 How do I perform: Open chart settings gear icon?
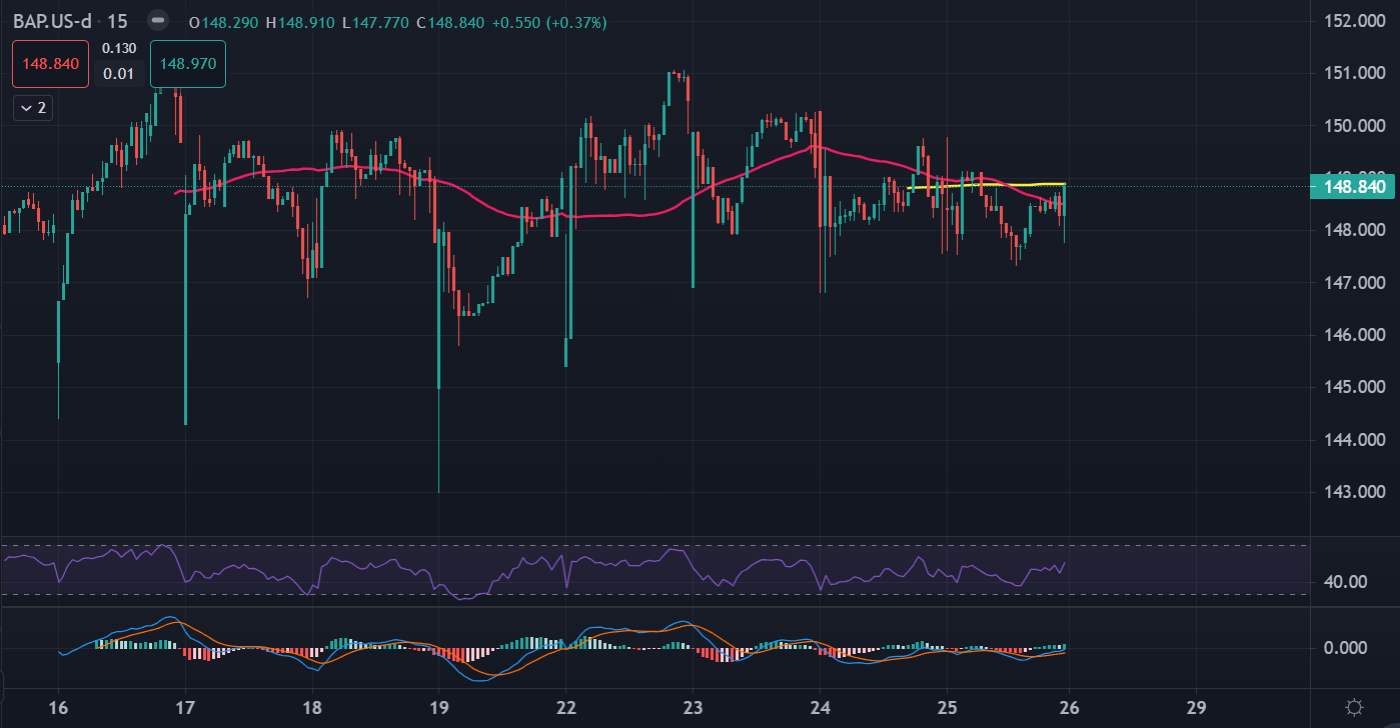[1354, 707]
